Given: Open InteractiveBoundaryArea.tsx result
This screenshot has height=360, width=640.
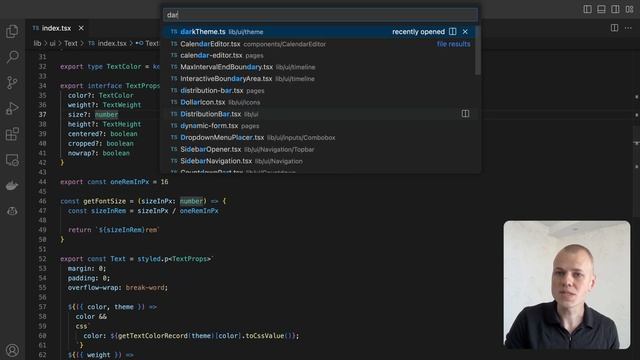Looking at the screenshot, I should tap(319, 79).
